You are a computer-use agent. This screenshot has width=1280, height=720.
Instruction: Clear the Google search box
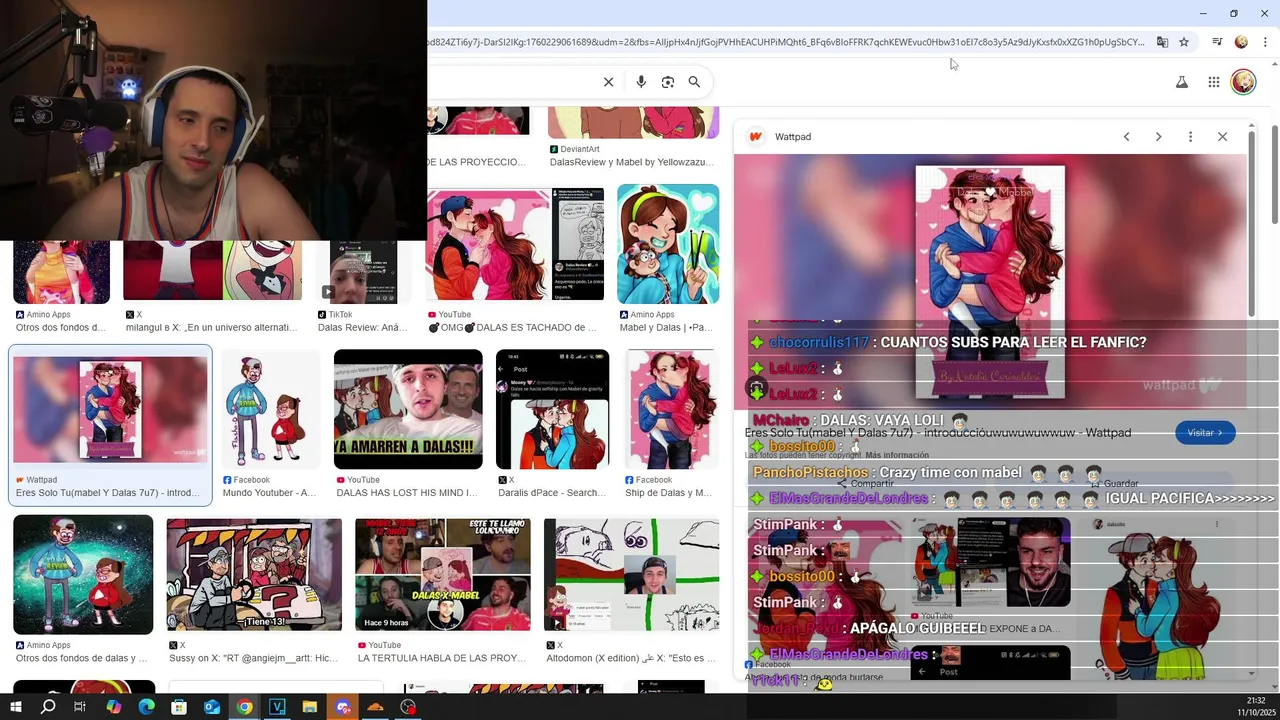(608, 82)
